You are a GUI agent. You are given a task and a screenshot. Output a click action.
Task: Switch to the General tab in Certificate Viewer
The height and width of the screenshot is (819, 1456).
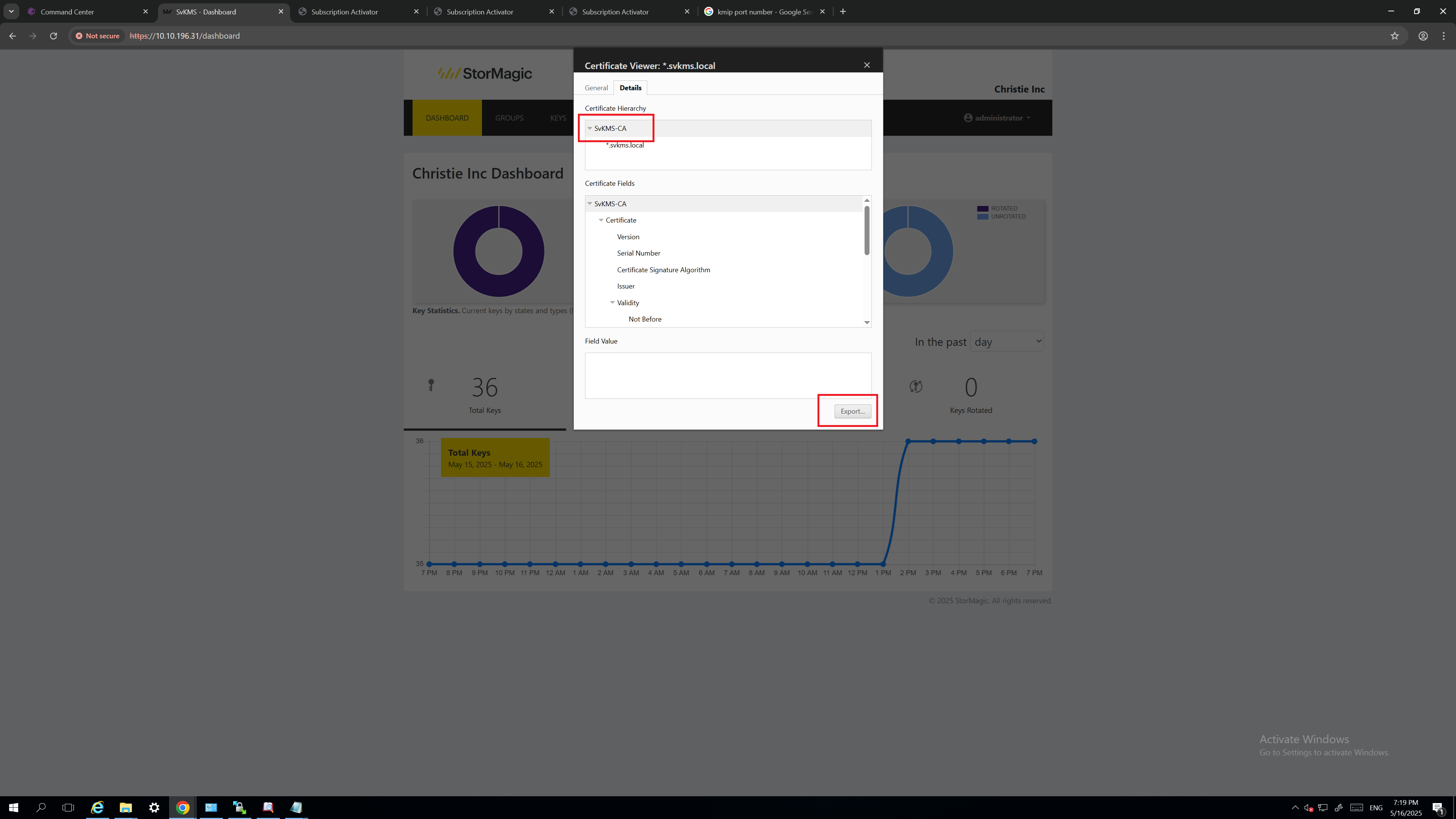[596, 88]
